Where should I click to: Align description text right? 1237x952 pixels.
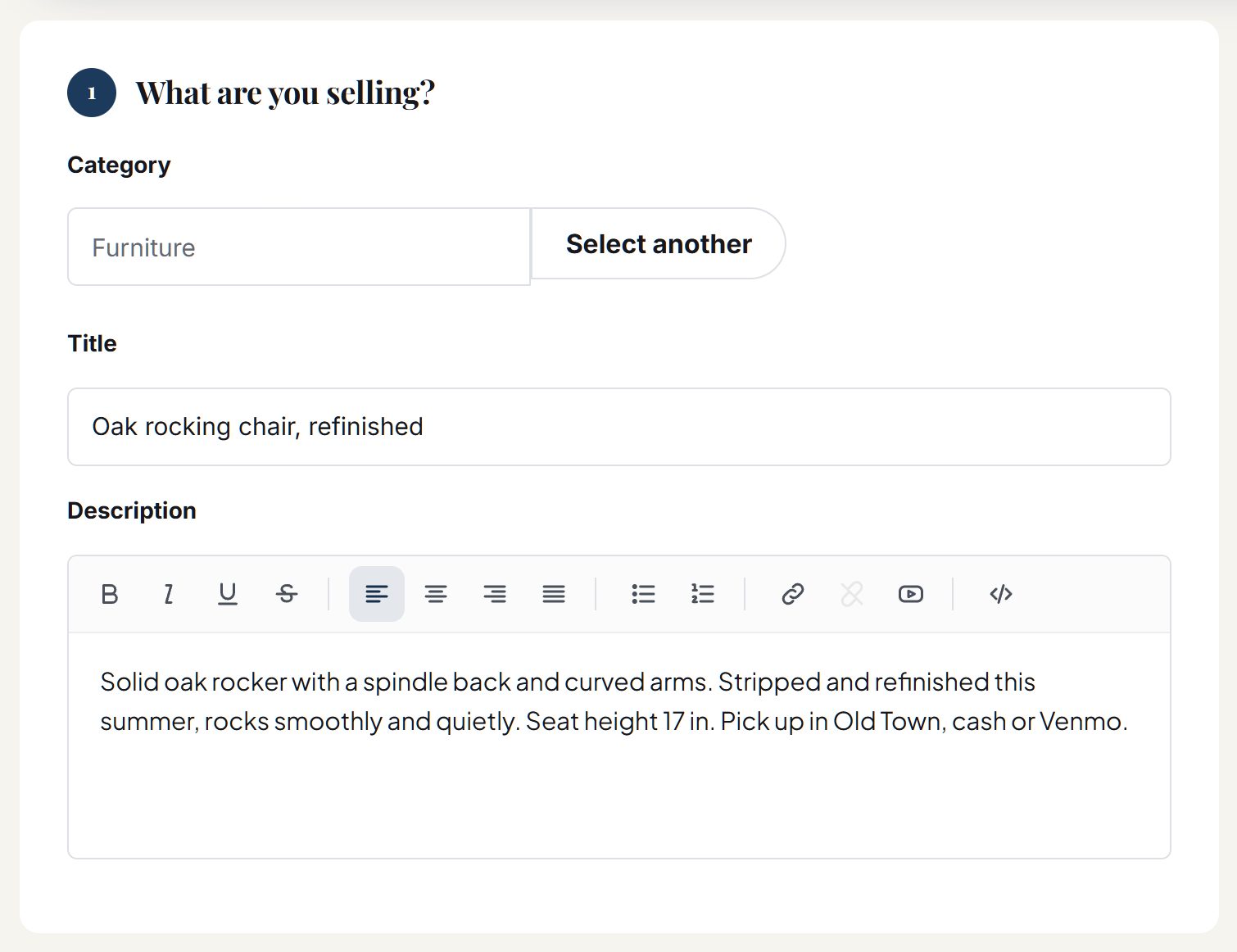click(x=495, y=594)
